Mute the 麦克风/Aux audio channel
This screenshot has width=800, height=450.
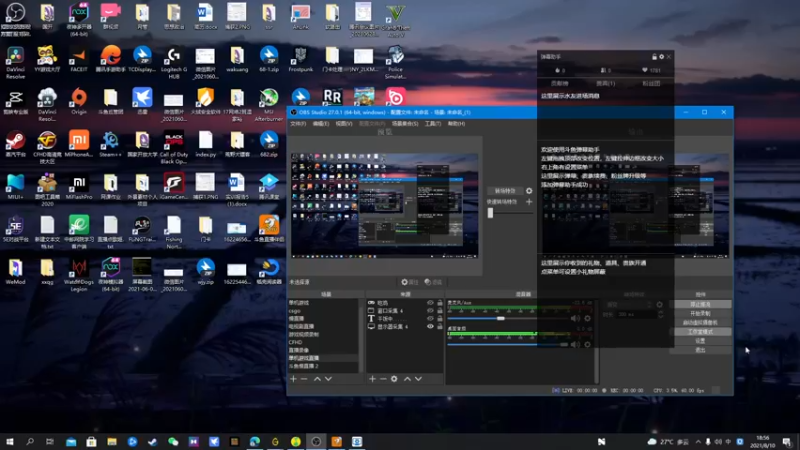[576, 318]
